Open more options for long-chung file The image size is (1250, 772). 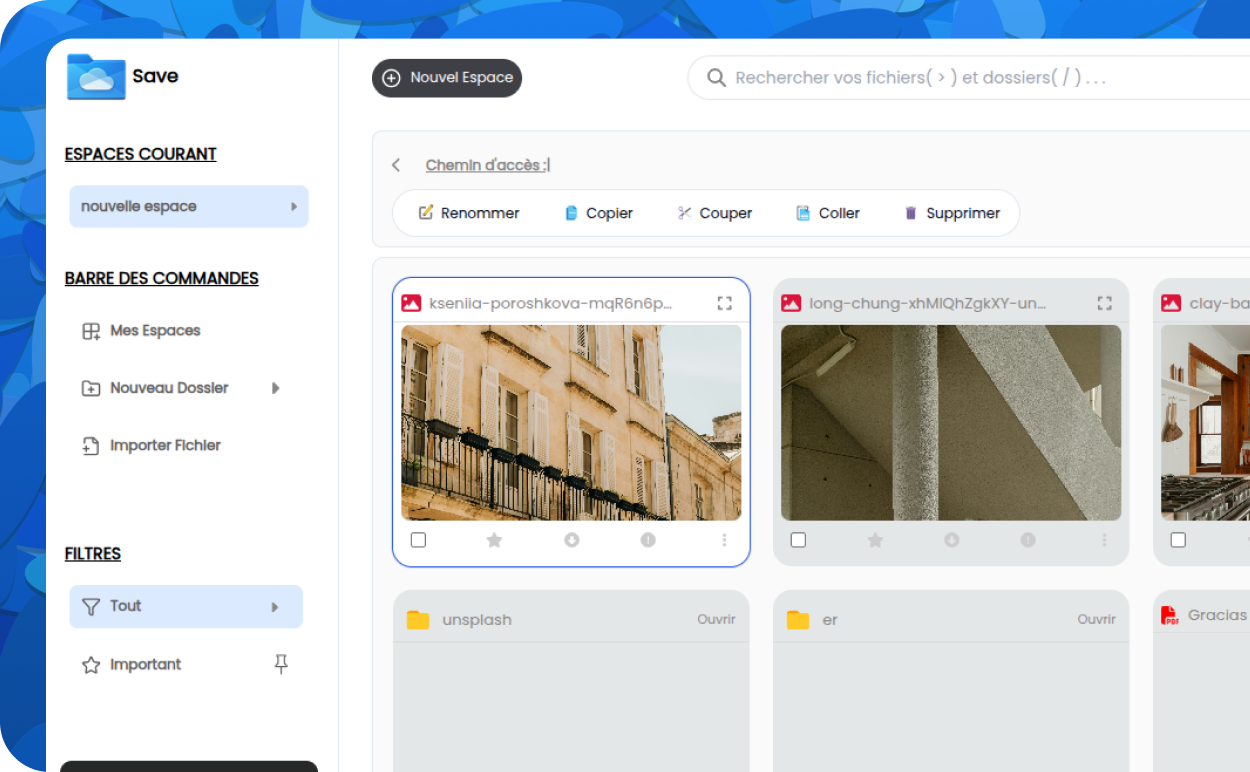(1105, 540)
